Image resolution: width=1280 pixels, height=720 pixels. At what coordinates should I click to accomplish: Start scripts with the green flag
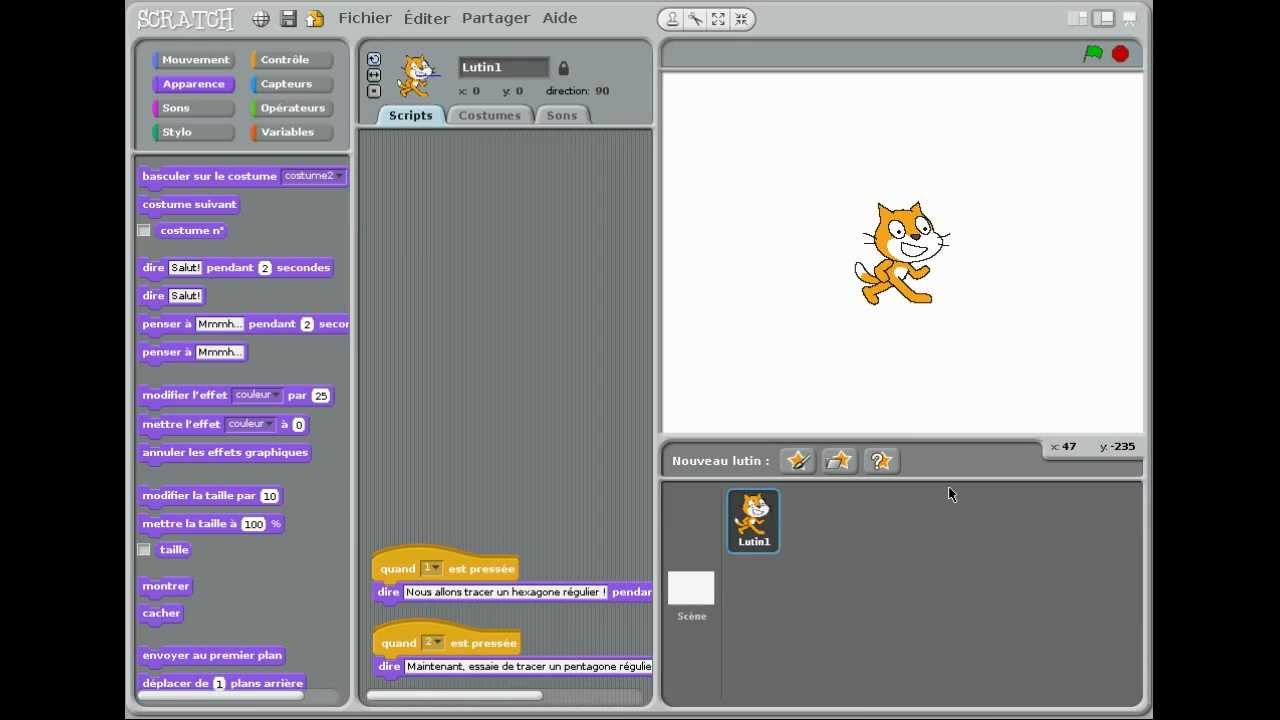[x=1093, y=54]
